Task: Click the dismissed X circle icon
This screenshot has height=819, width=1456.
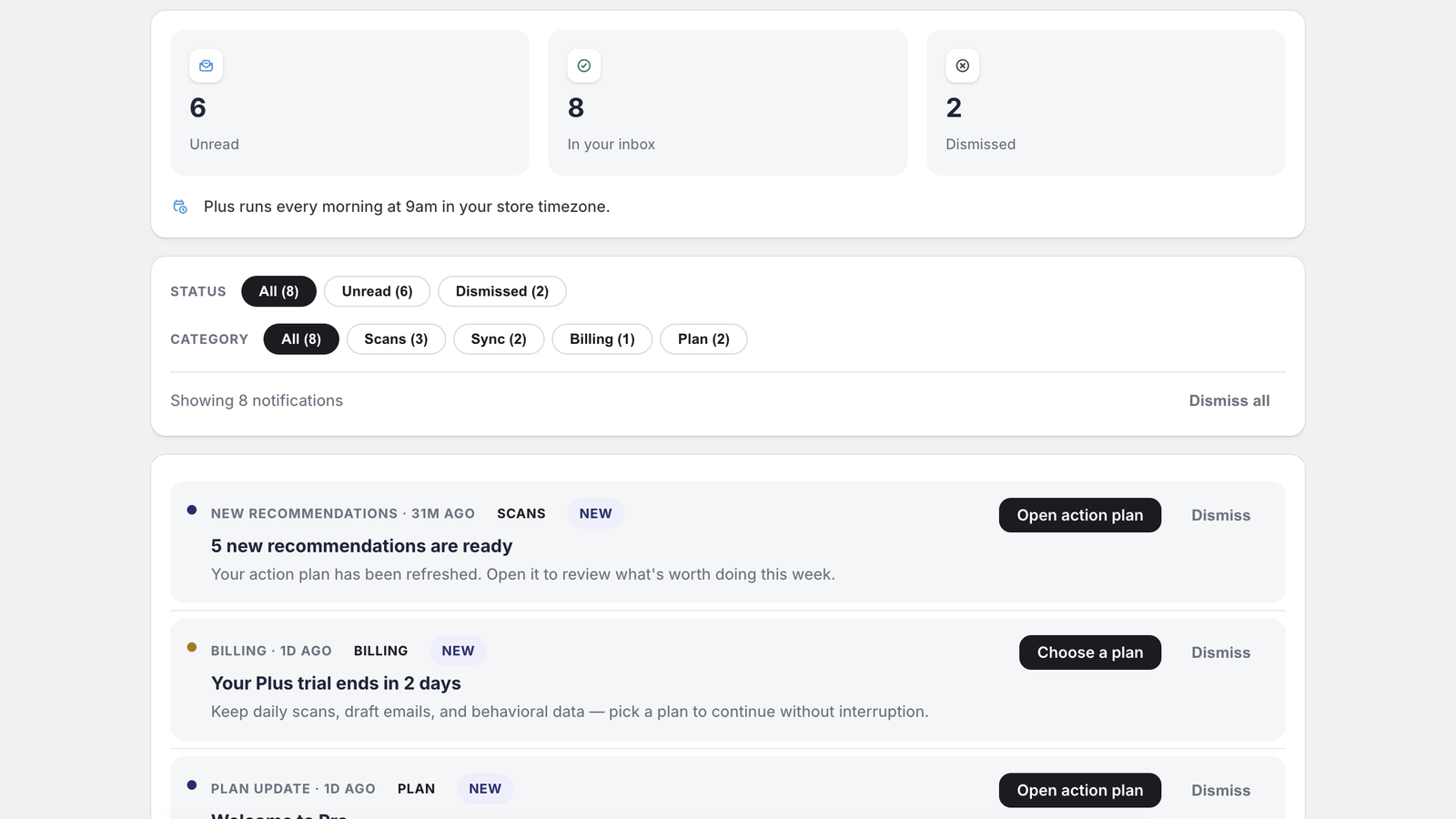Action: 963,66
